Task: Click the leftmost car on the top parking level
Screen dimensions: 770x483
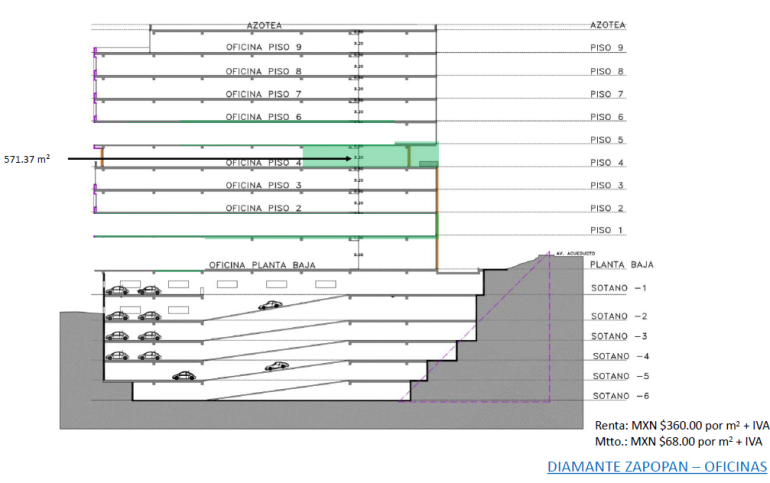Action: click(x=119, y=290)
